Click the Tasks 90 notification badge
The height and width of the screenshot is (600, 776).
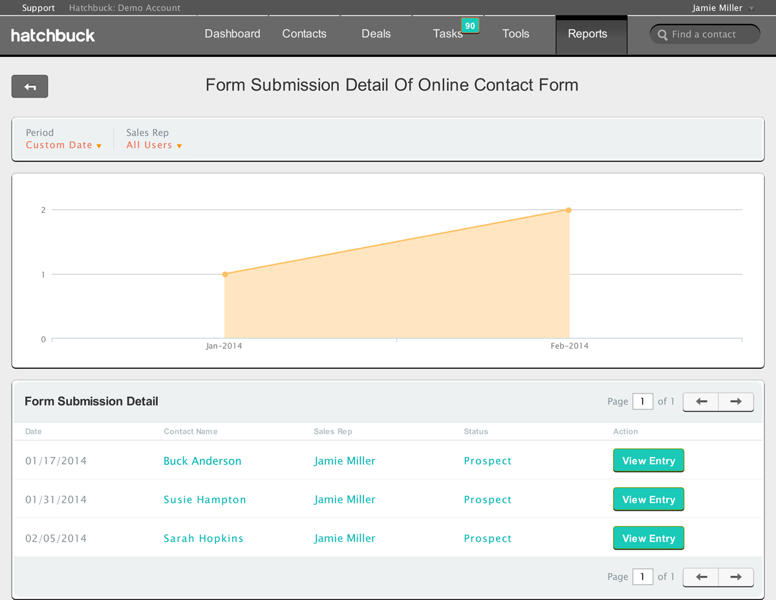(470, 25)
